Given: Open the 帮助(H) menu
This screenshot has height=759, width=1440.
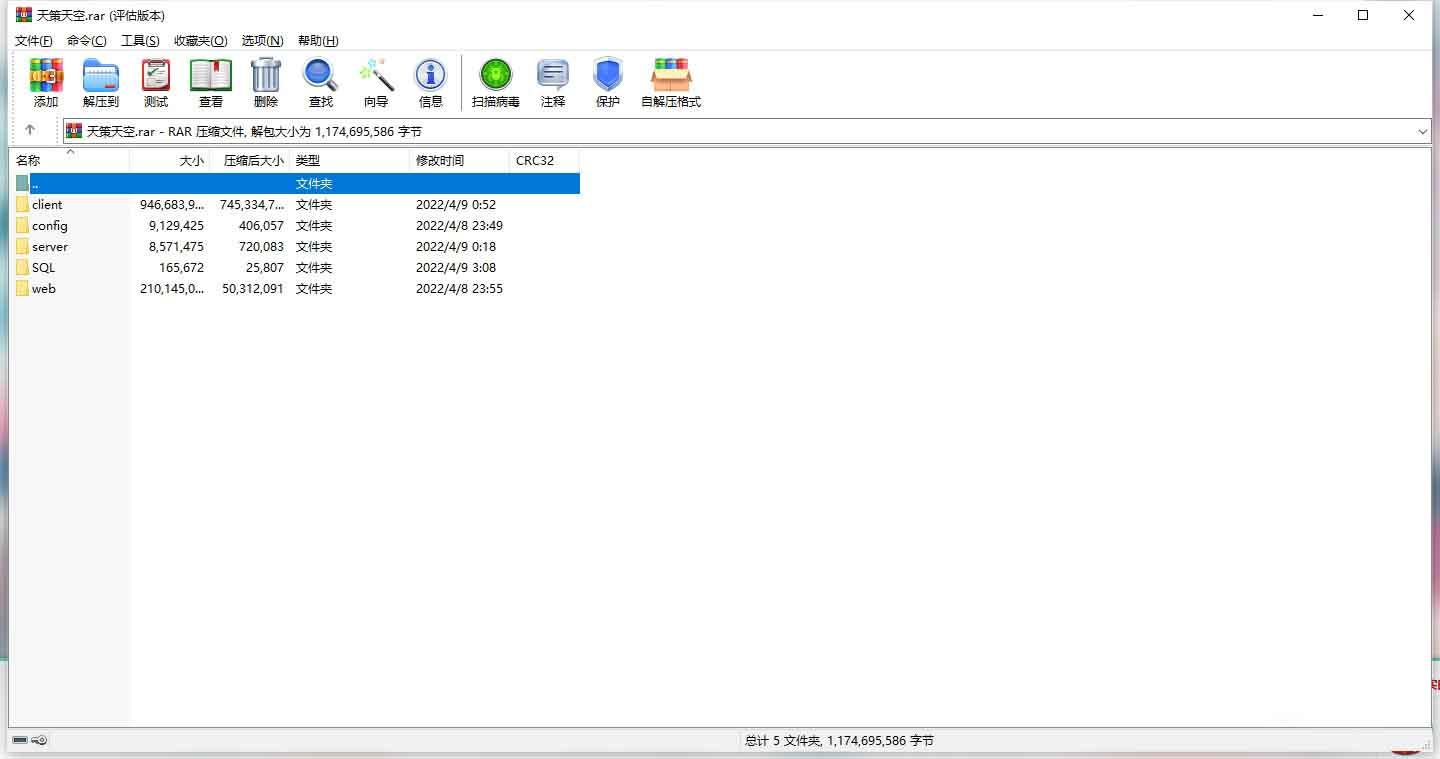Looking at the screenshot, I should [x=318, y=41].
